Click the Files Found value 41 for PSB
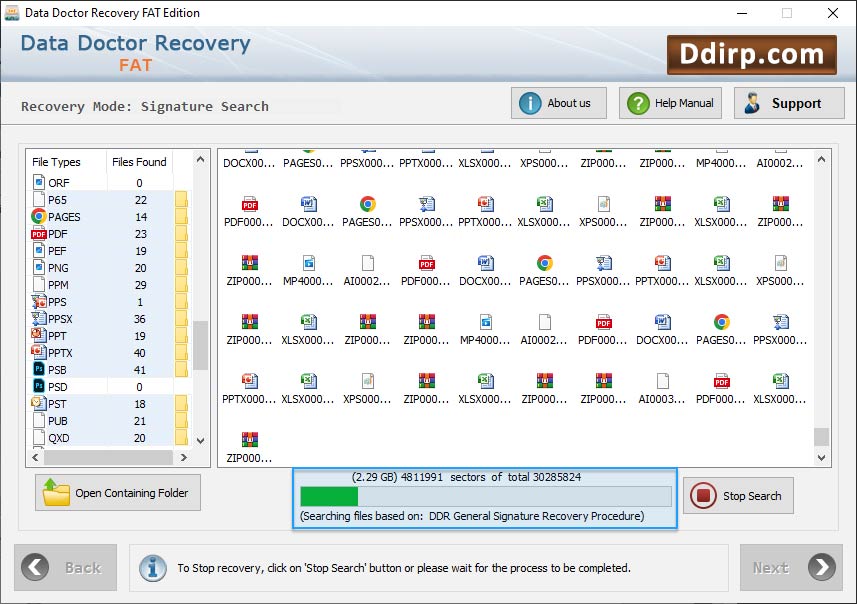 click(140, 370)
